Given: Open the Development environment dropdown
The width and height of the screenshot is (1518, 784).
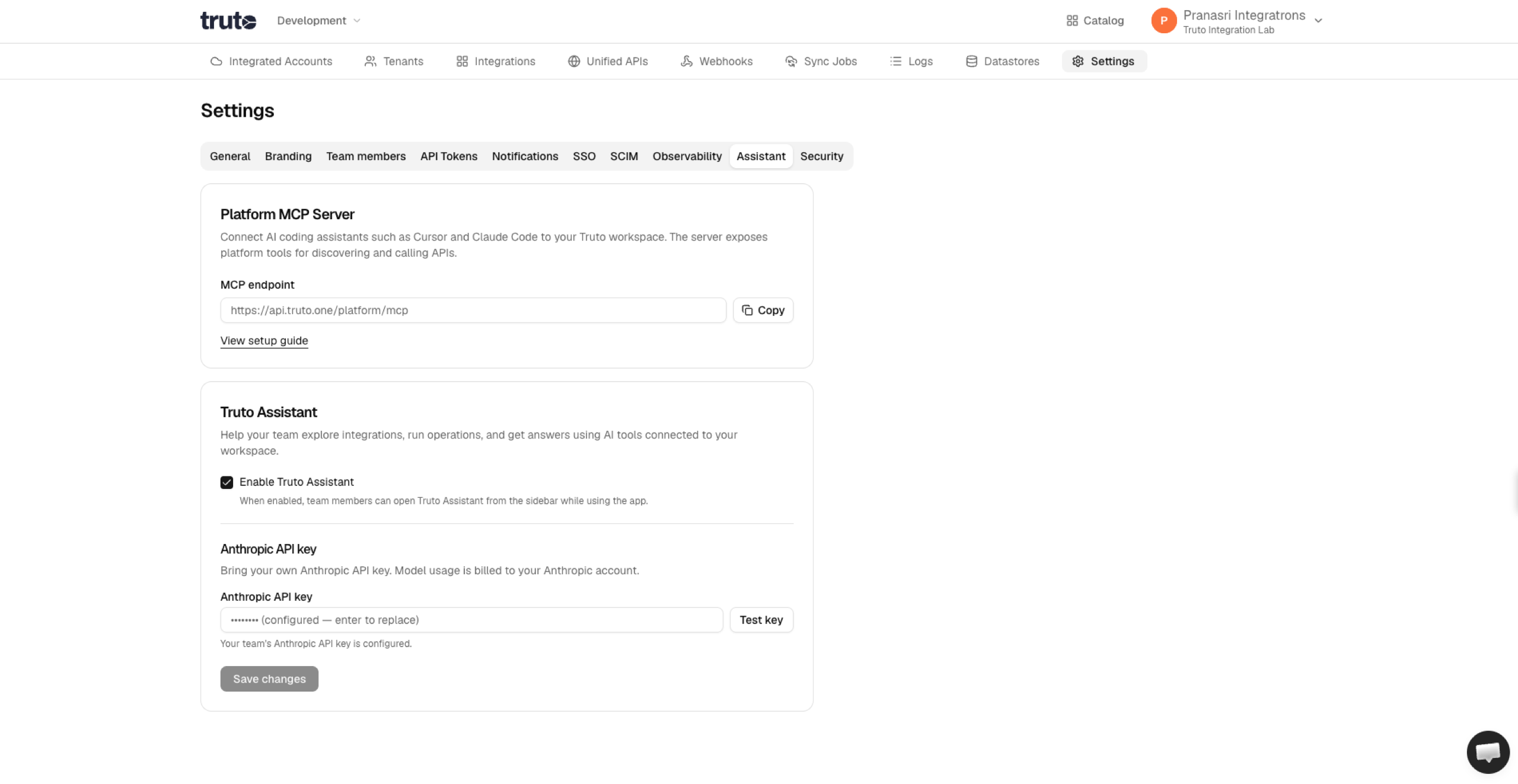Looking at the screenshot, I should pyautogui.click(x=318, y=21).
